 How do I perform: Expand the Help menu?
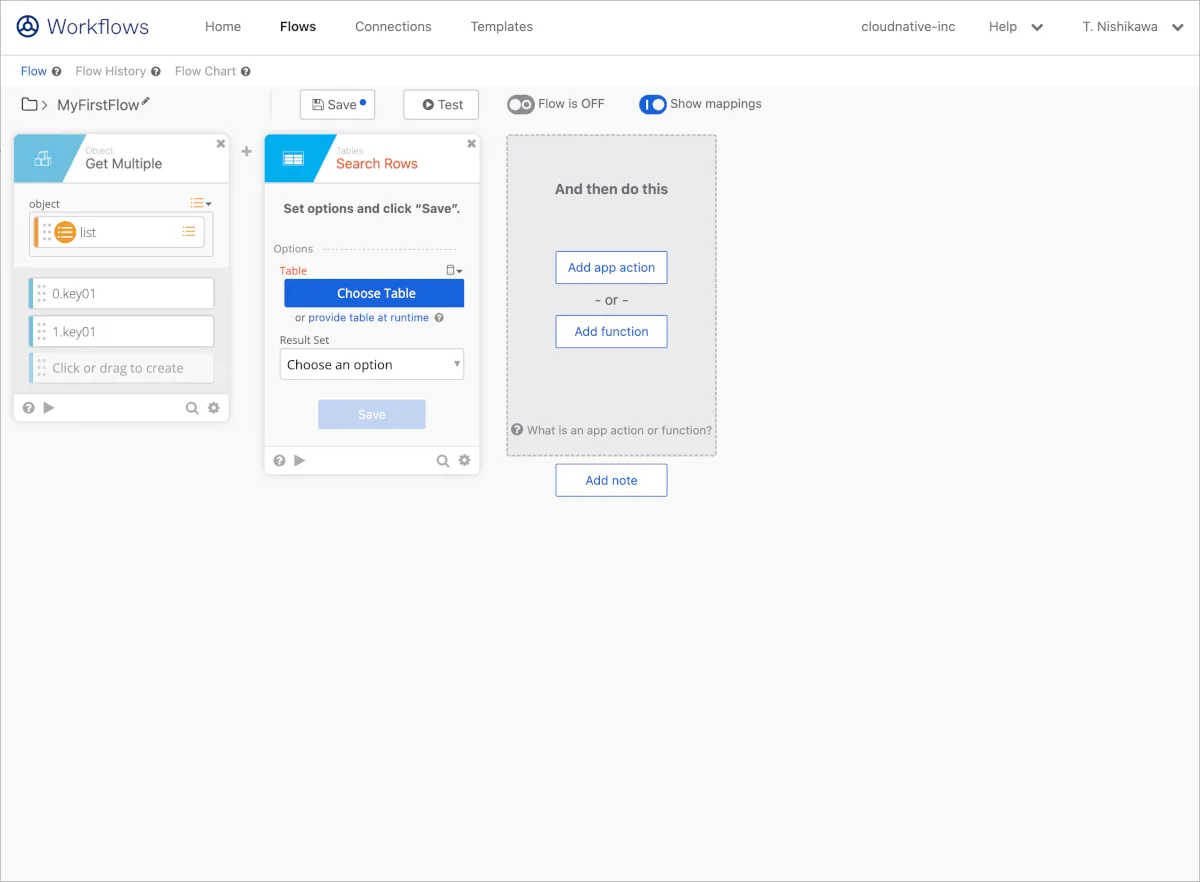point(1016,27)
